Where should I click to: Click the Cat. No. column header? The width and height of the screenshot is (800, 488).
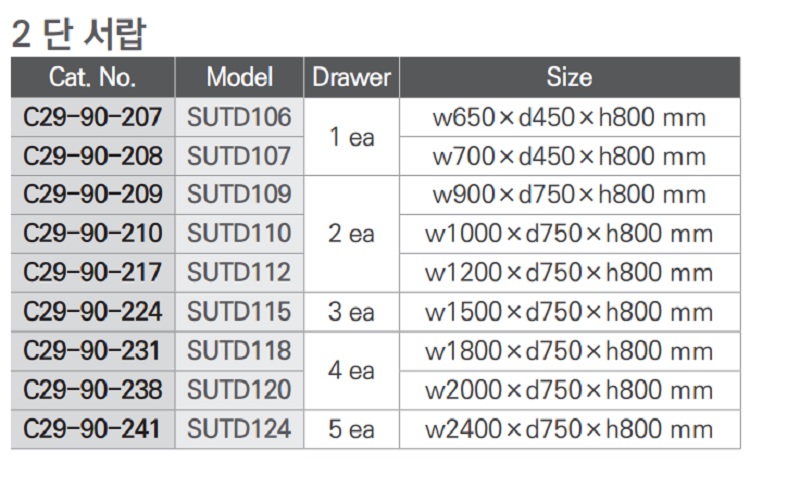pyautogui.click(x=92, y=77)
